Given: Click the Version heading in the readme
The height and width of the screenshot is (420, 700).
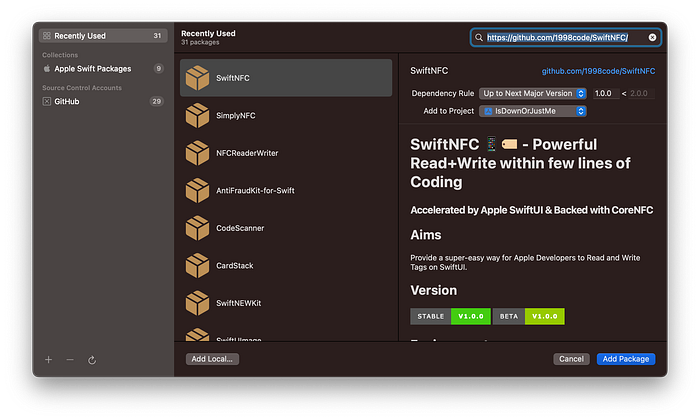Looking at the screenshot, I should click(x=433, y=290).
